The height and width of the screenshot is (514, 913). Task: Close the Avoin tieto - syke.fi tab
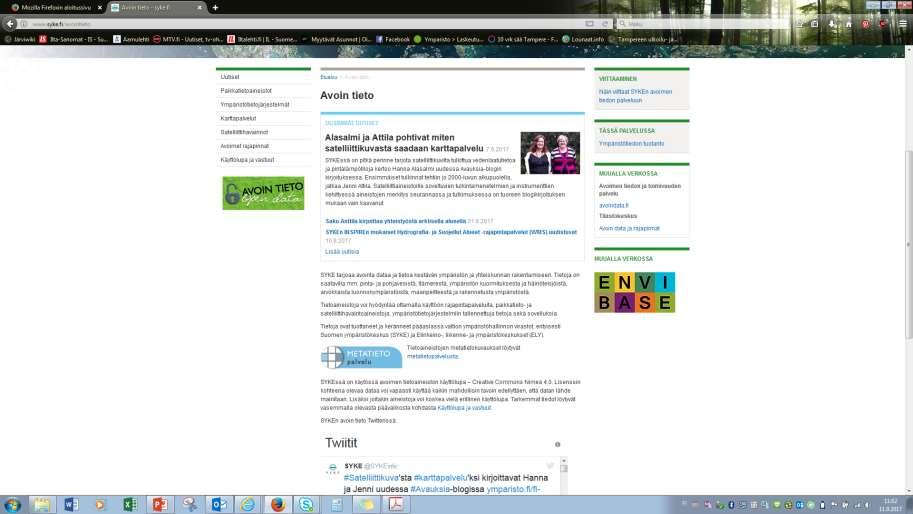199,8
